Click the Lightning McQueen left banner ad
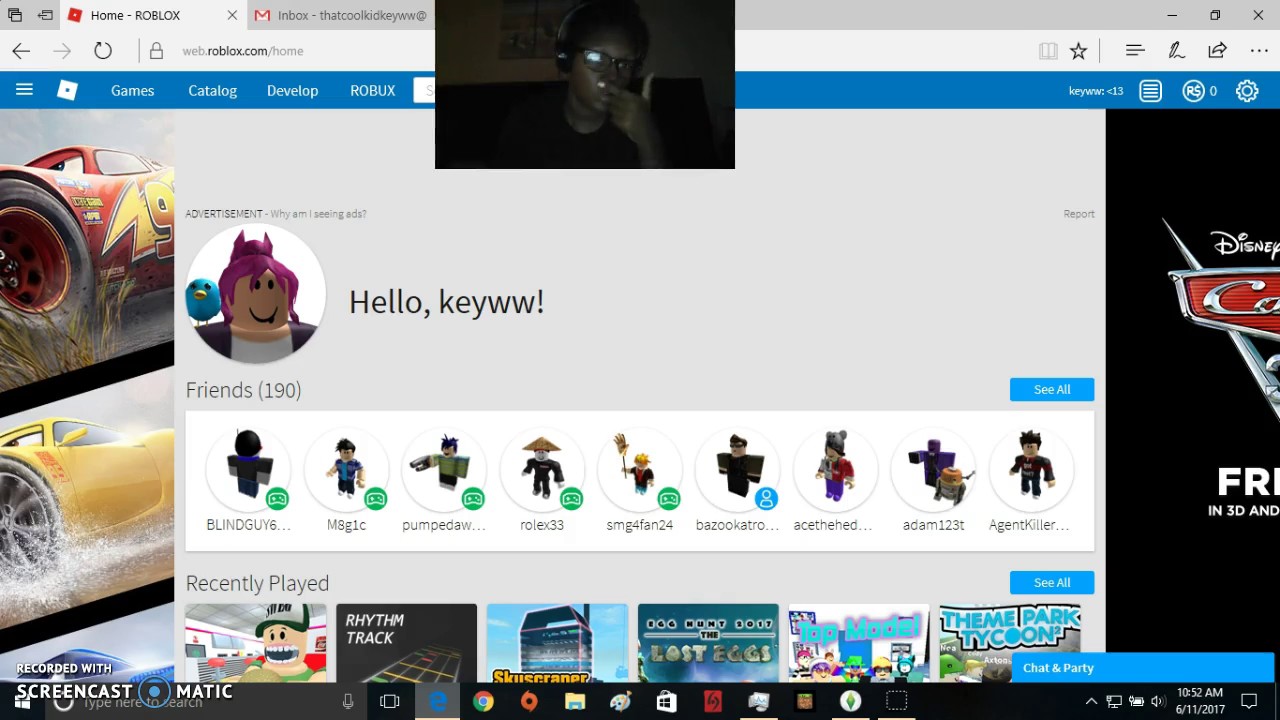Image resolution: width=1280 pixels, height=720 pixels. tap(87, 395)
